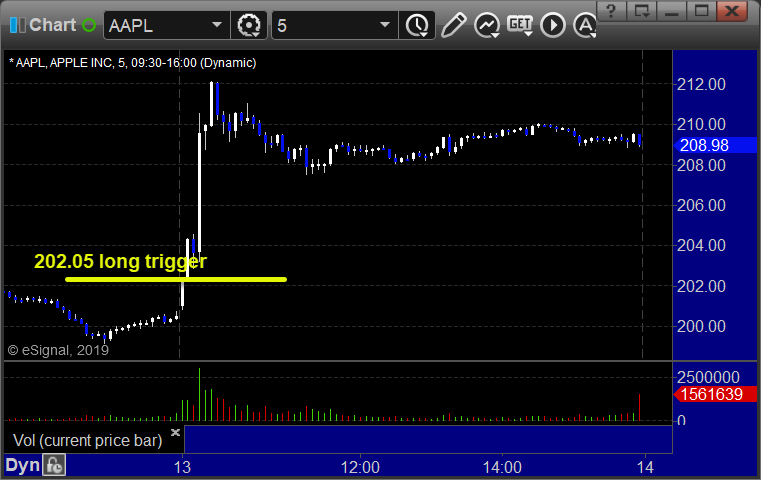Click the detach window button
This screenshot has height=480, width=761.
pos(641,11)
